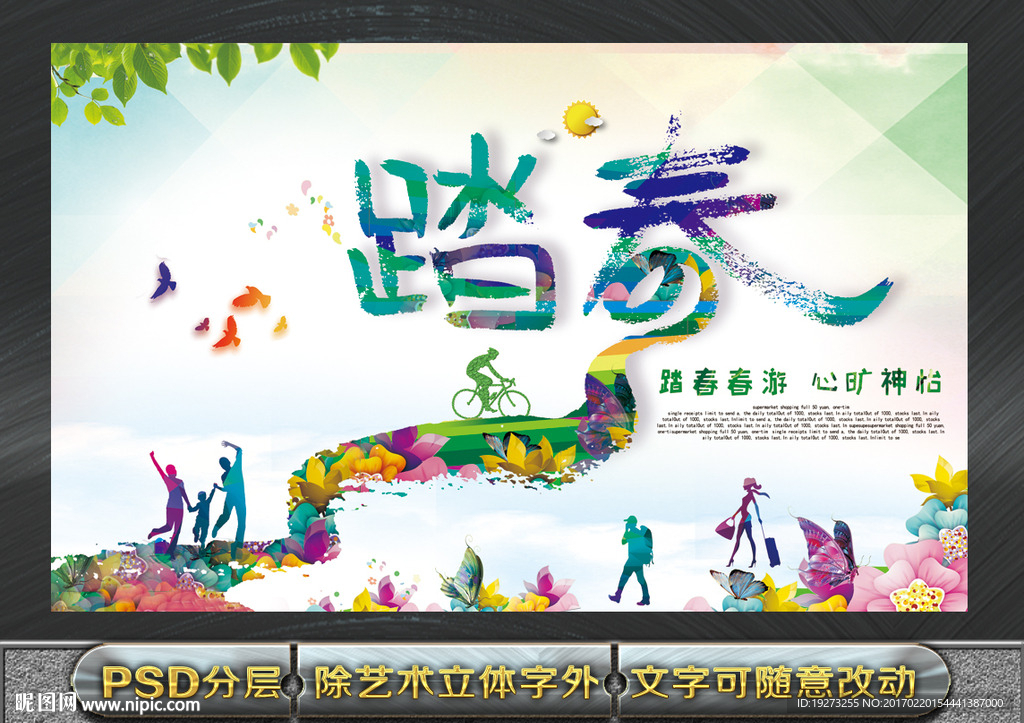Click the '文字可随意改动' banner label
The image size is (1024, 723).
[x=773, y=683]
